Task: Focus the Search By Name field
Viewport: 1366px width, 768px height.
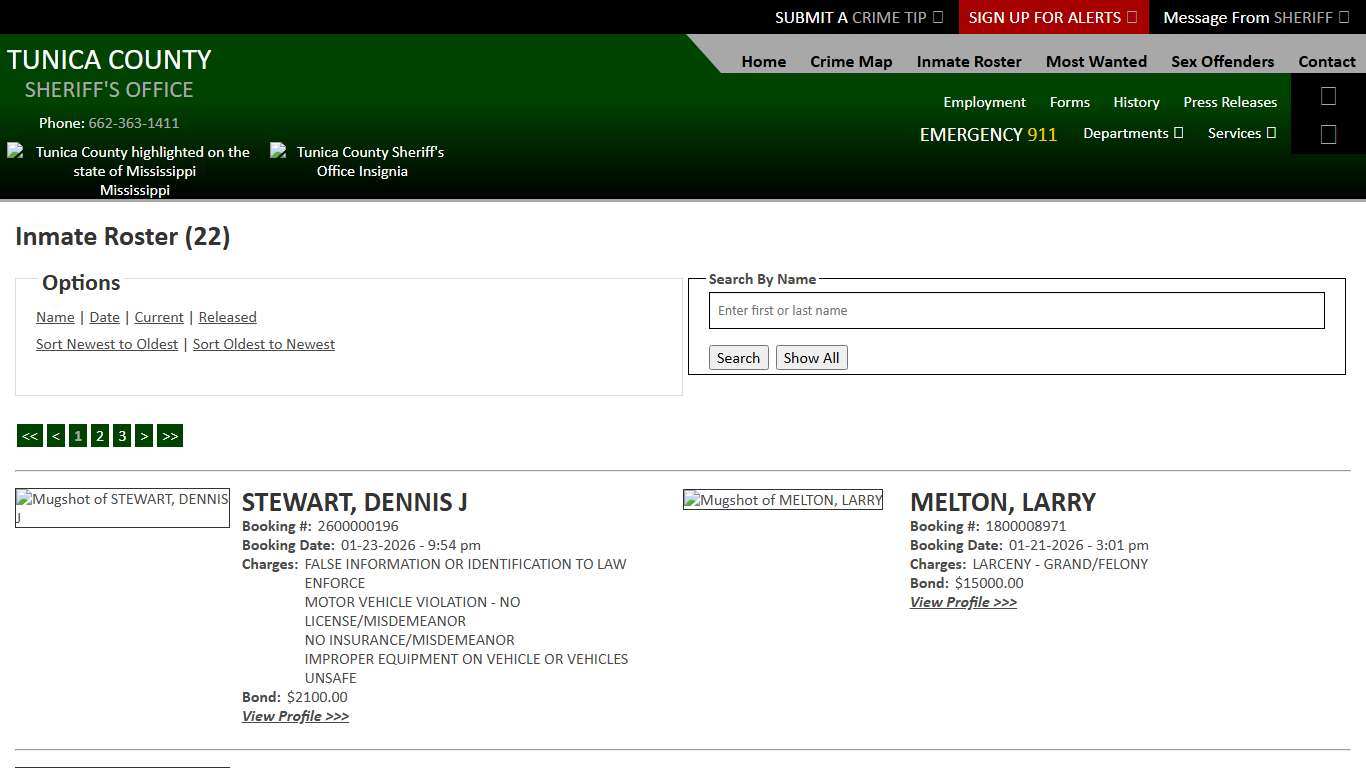Action: 1016,311
